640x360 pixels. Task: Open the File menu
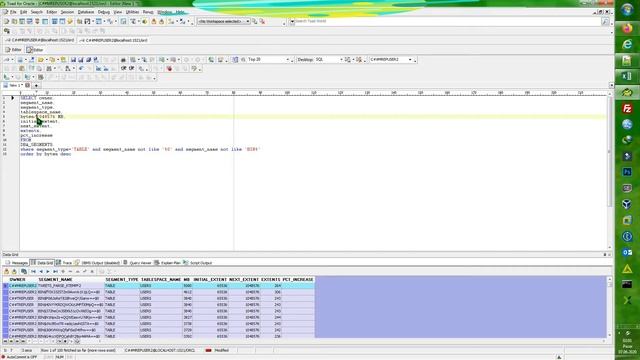click(13, 12)
